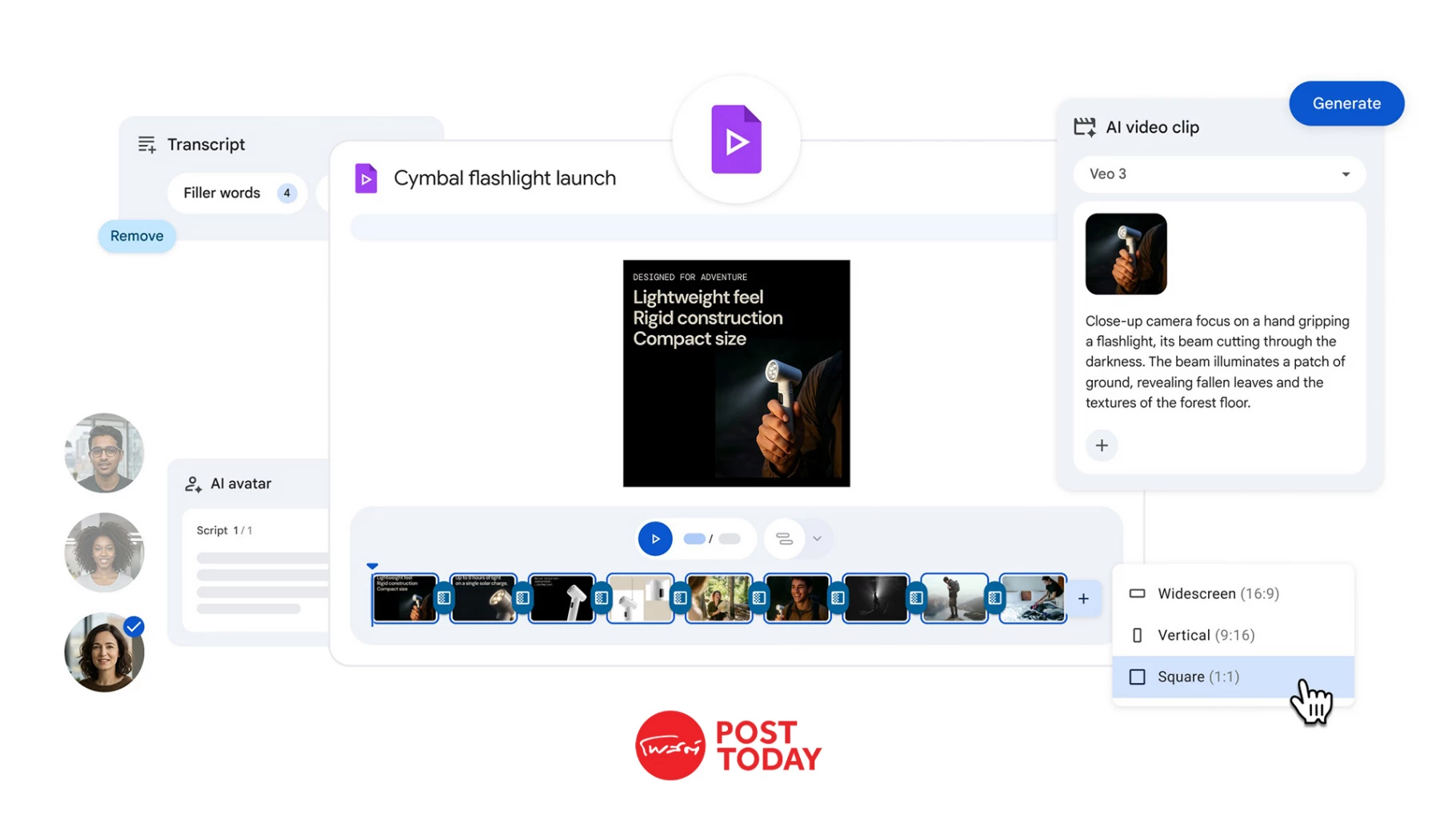Click the plus icon under the clip description

tap(1101, 445)
